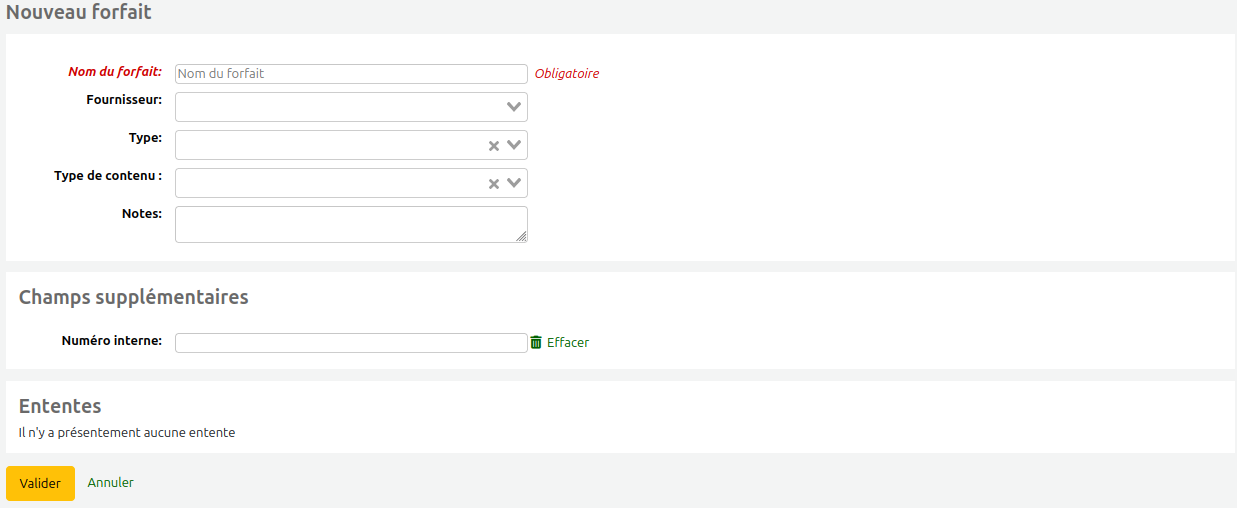Screen dimensions: 1237x508
Task: Open the Type de contenu dropdown chevron
Action: [514, 183]
